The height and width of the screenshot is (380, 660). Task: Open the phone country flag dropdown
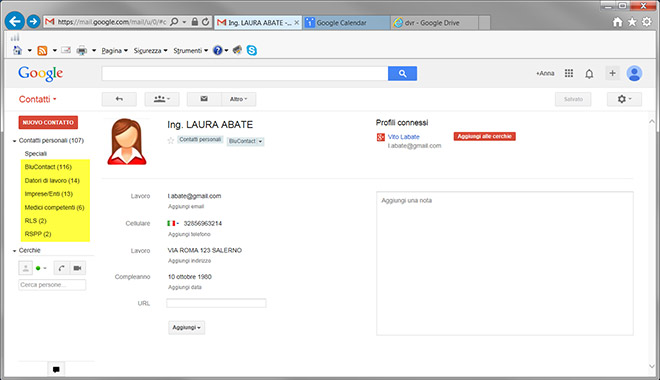click(x=173, y=223)
